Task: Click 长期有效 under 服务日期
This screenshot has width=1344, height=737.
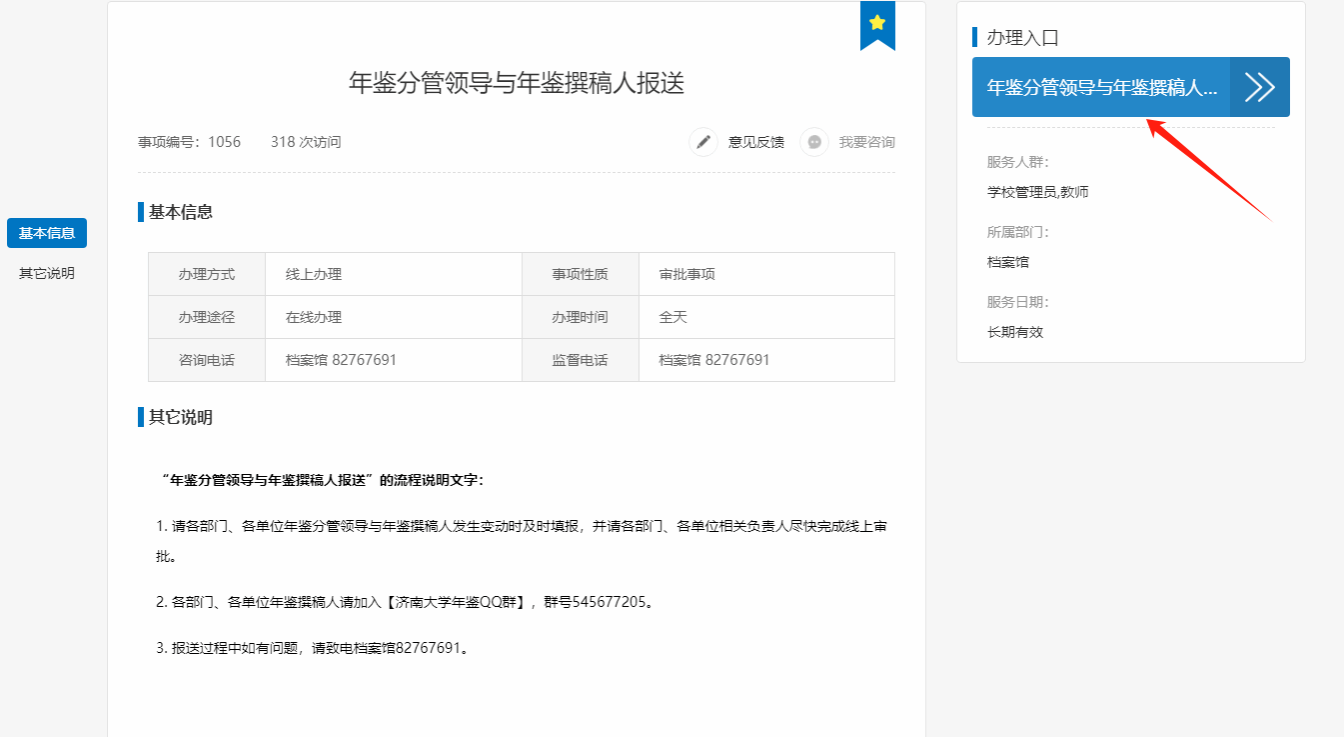Action: coord(1015,332)
